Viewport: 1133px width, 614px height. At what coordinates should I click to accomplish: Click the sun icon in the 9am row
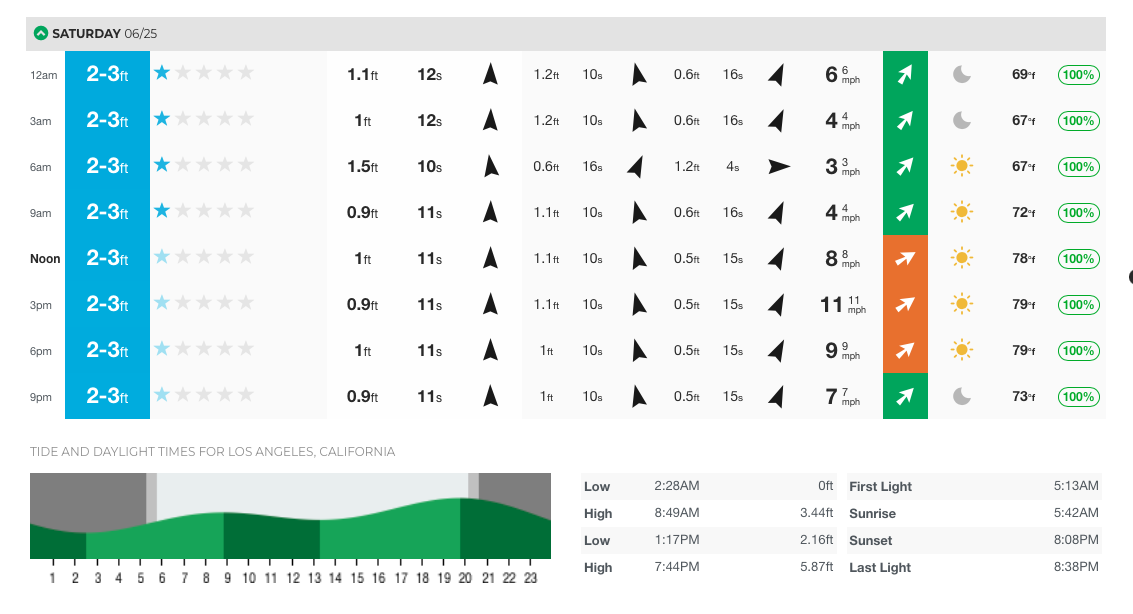coord(962,212)
